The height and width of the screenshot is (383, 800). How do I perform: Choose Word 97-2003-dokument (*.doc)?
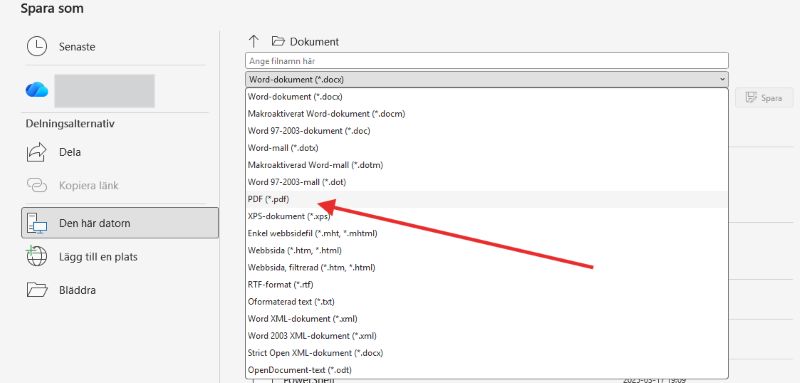pyautogui.click(x=487, y=131)
